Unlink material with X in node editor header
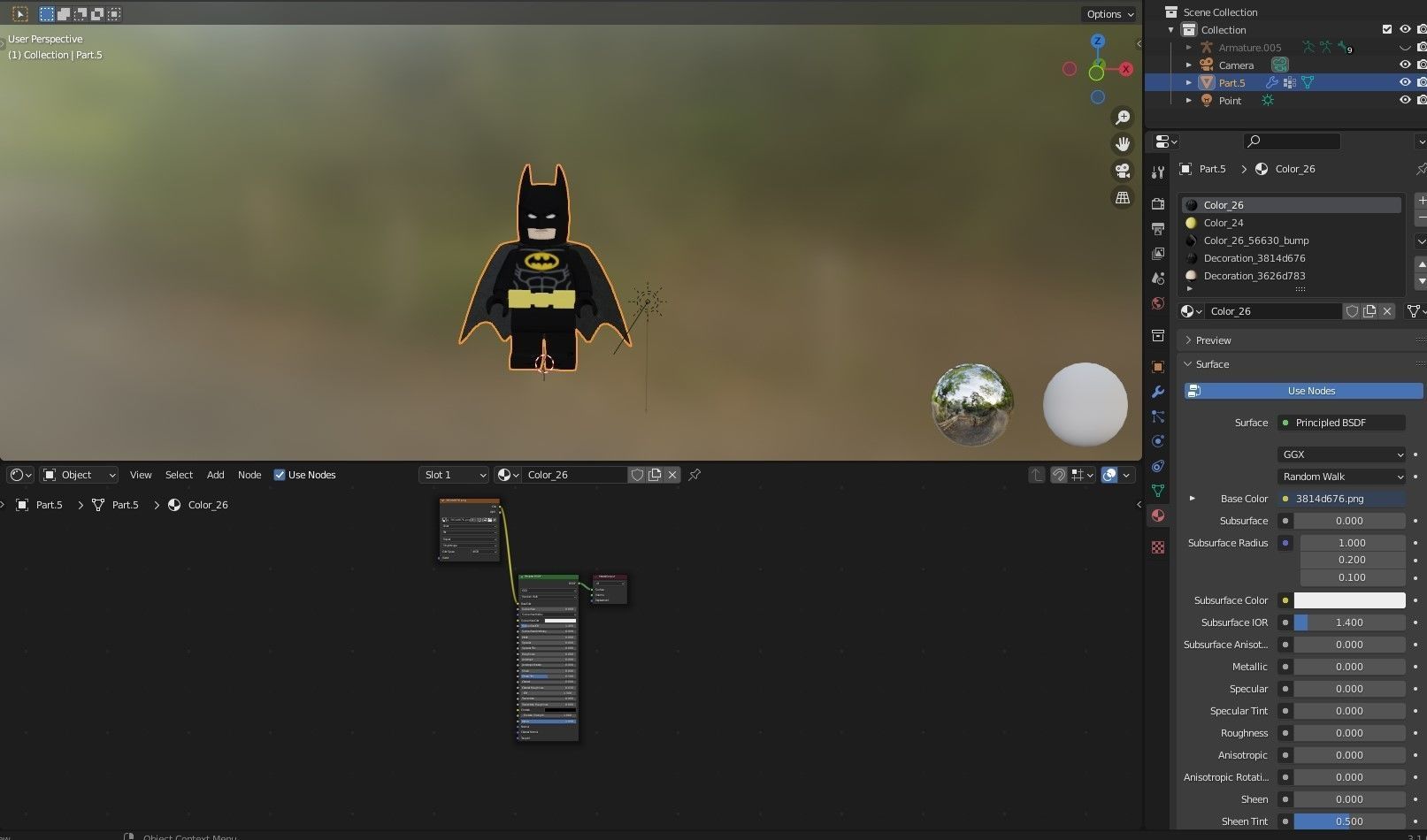Viewport: 1427px width, 840px height. pos(672,475)
